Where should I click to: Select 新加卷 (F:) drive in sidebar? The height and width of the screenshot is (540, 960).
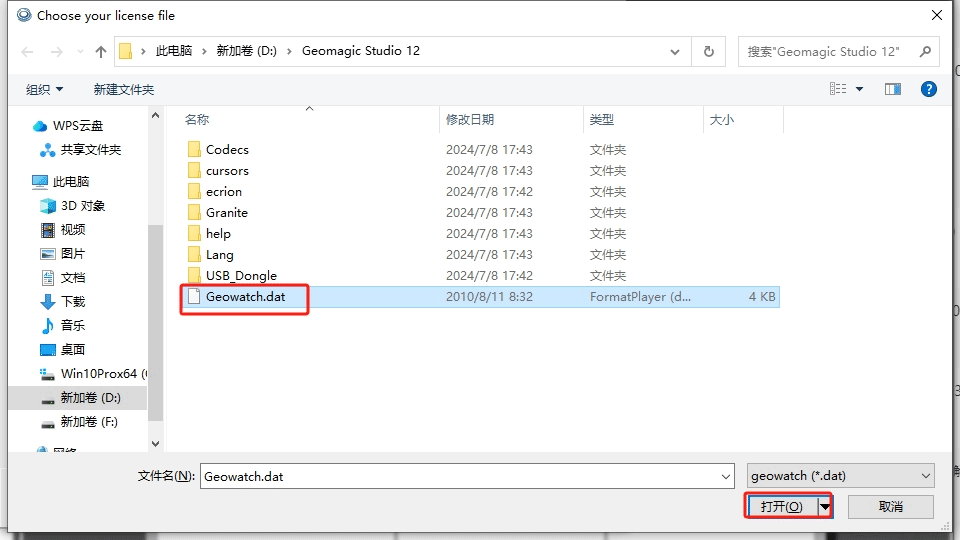click(79, 422)
